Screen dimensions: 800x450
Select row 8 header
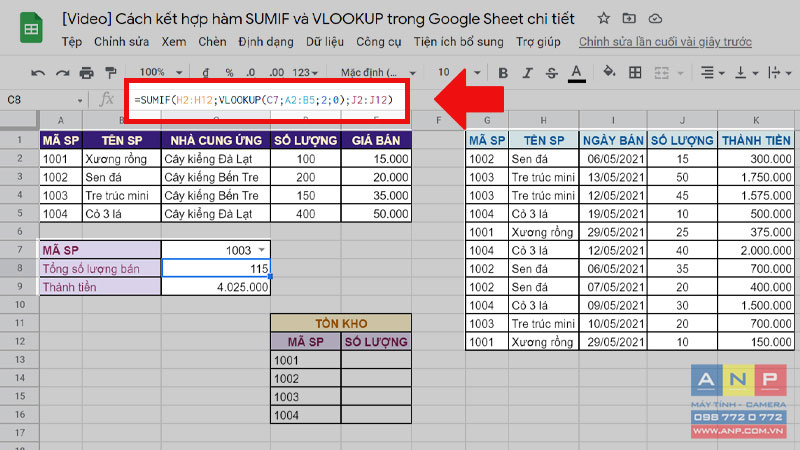point(19,268)
